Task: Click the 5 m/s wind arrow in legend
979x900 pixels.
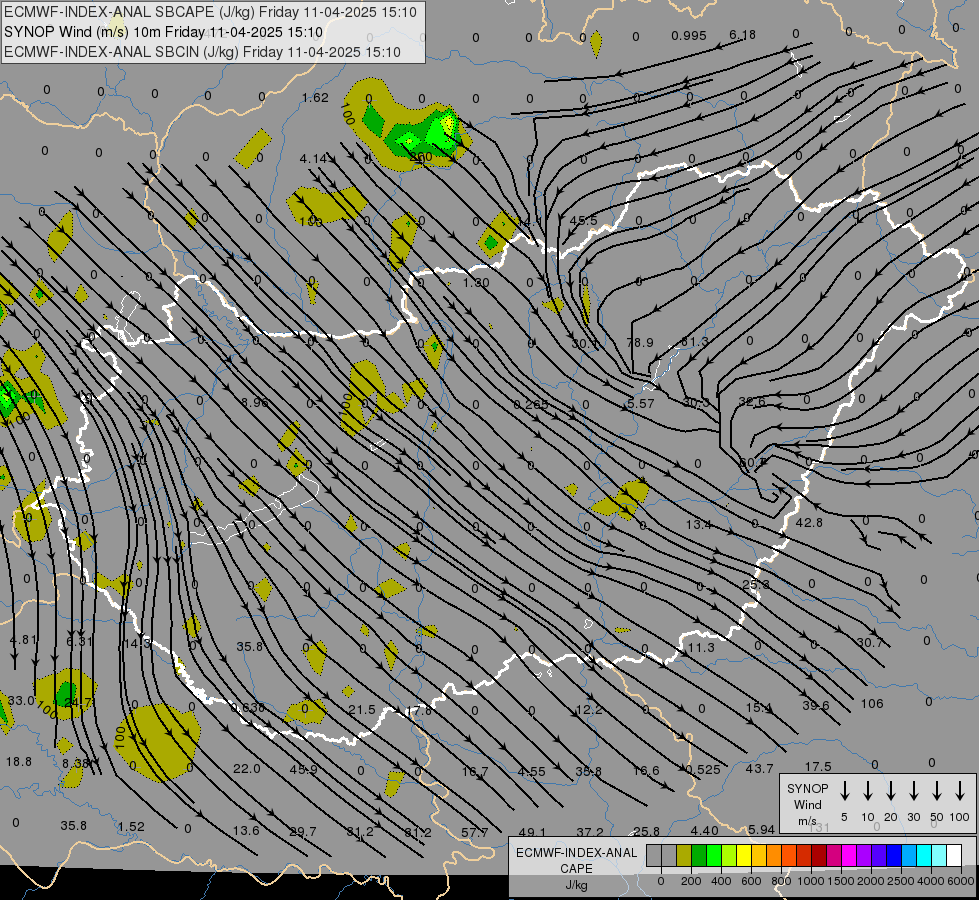Action: tap(845, 791)
